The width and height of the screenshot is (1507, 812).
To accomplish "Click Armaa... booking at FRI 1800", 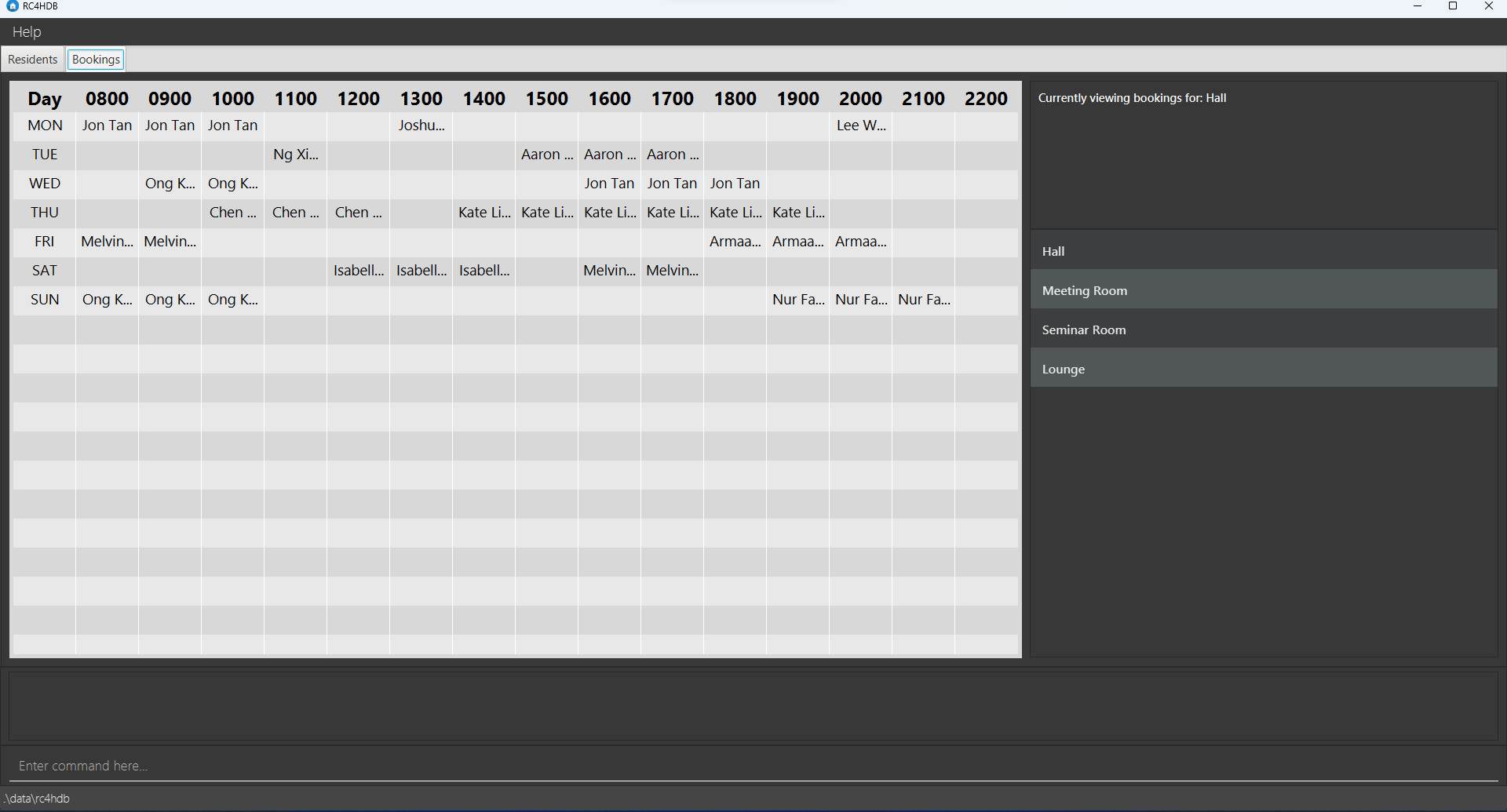I will [735, 242].
